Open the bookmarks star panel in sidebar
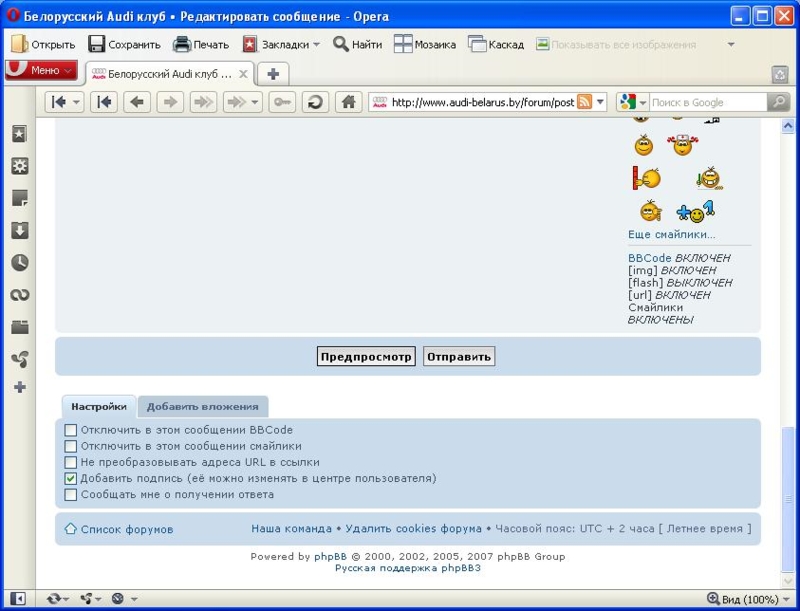The image size is (800, 611). click(19, 134)
